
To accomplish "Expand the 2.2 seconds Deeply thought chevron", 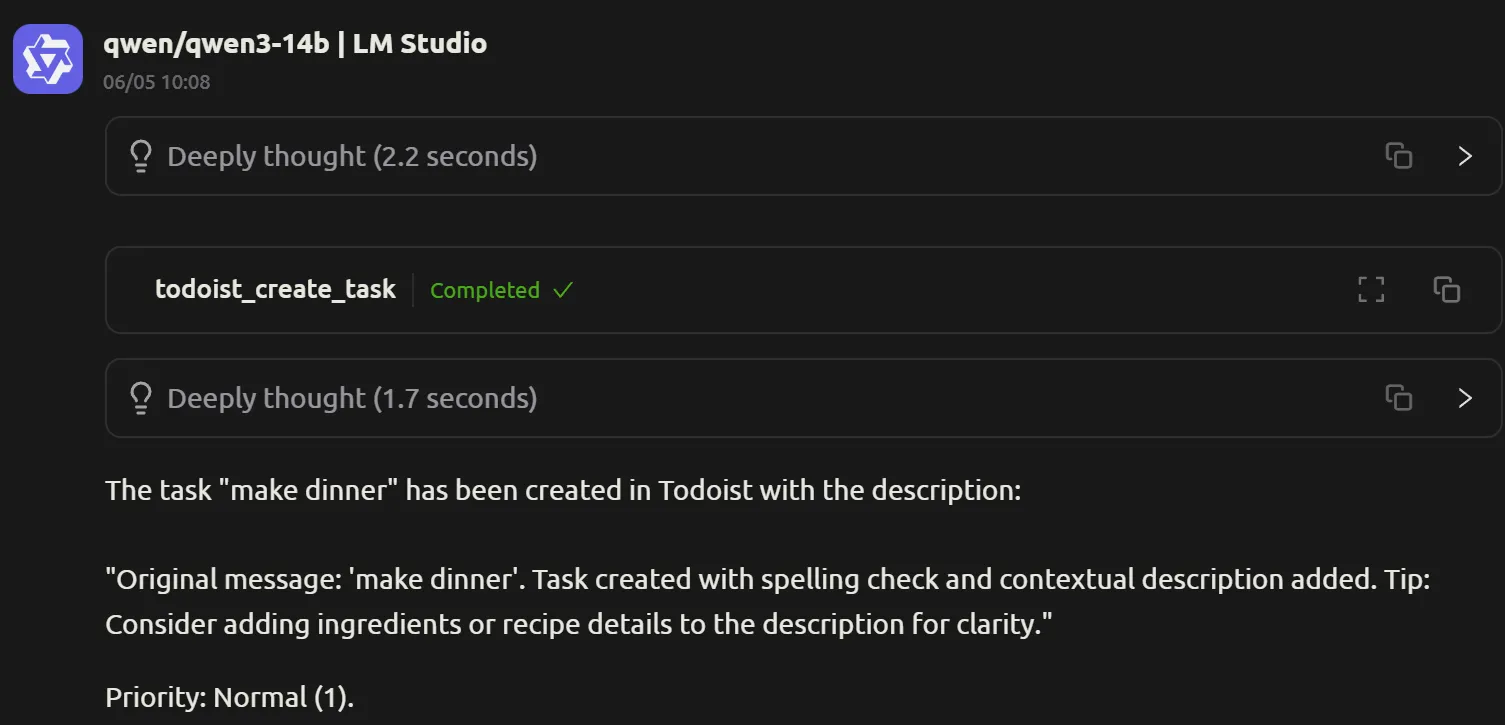I will (x=1465, y=156).
